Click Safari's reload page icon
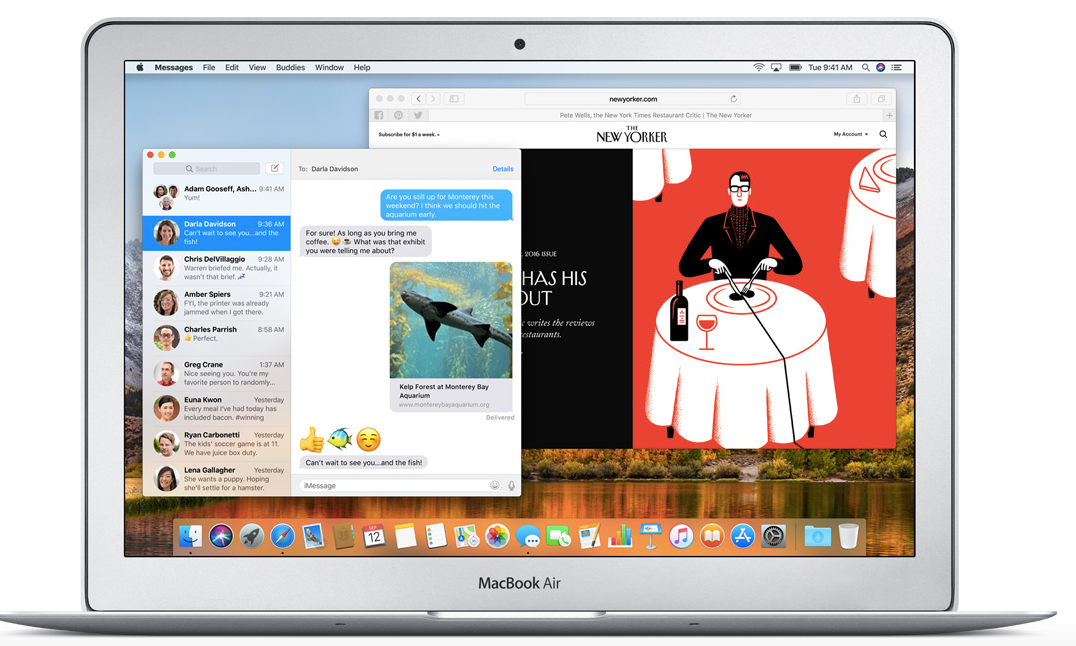1076x646 pixels. pyautogui.click(x=734, y=99)
